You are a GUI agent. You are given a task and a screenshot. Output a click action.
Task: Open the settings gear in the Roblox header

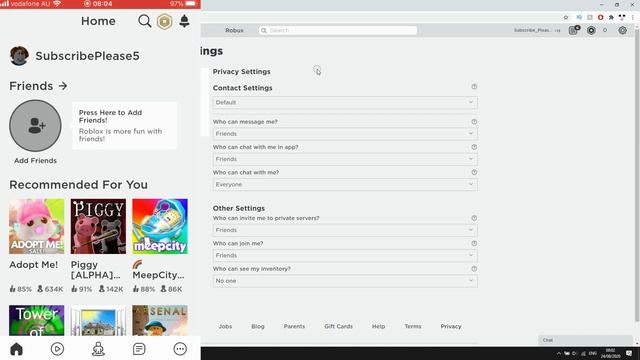[622, 30]
